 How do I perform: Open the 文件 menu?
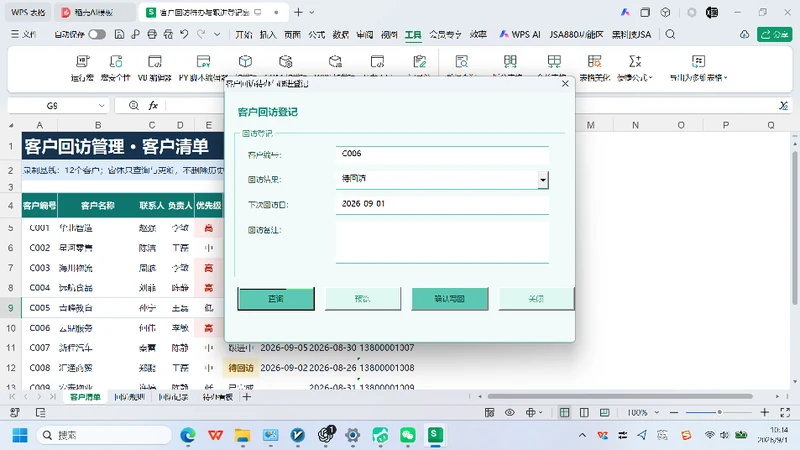(x=24, y=34)
